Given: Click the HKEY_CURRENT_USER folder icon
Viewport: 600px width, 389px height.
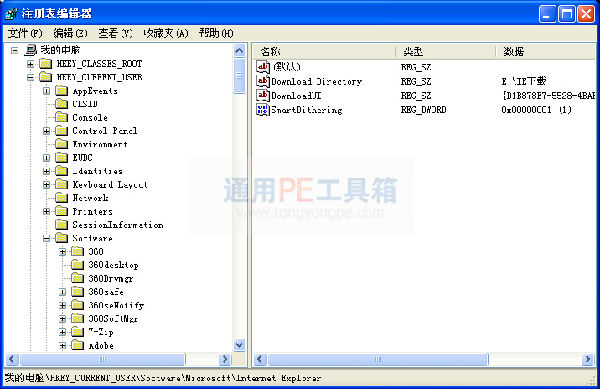Looking at the screenshot, I should click(46, 77).
